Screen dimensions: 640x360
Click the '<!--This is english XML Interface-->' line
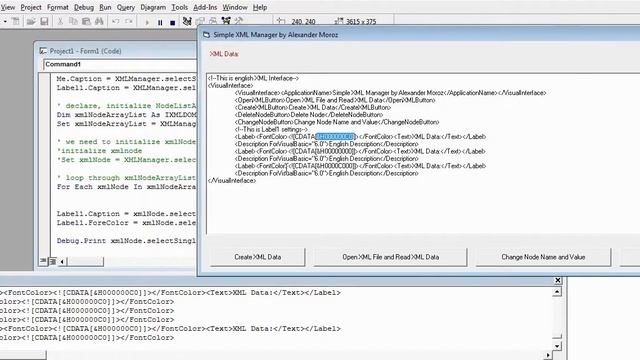[253, 78]
